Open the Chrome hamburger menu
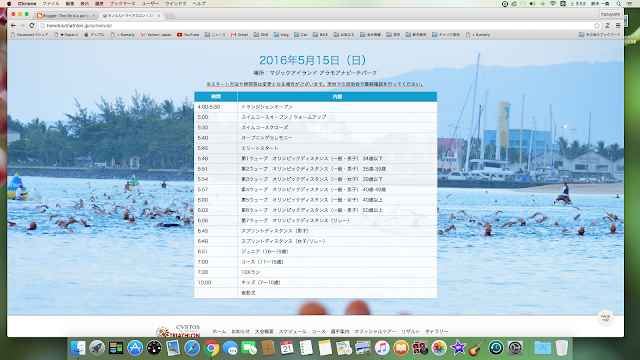640x360 pixels. 618,25
